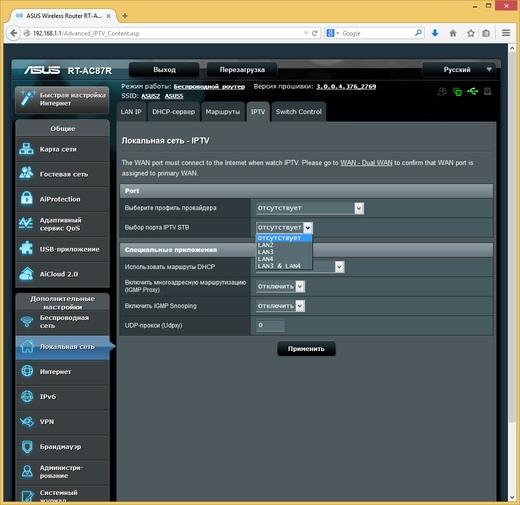Click Применить apply button
520x505 pixels.
(x=306, y=349)
